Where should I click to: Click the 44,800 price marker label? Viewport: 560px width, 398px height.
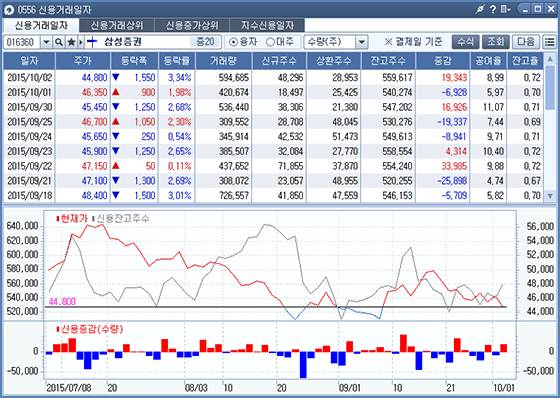pos(62,302)
